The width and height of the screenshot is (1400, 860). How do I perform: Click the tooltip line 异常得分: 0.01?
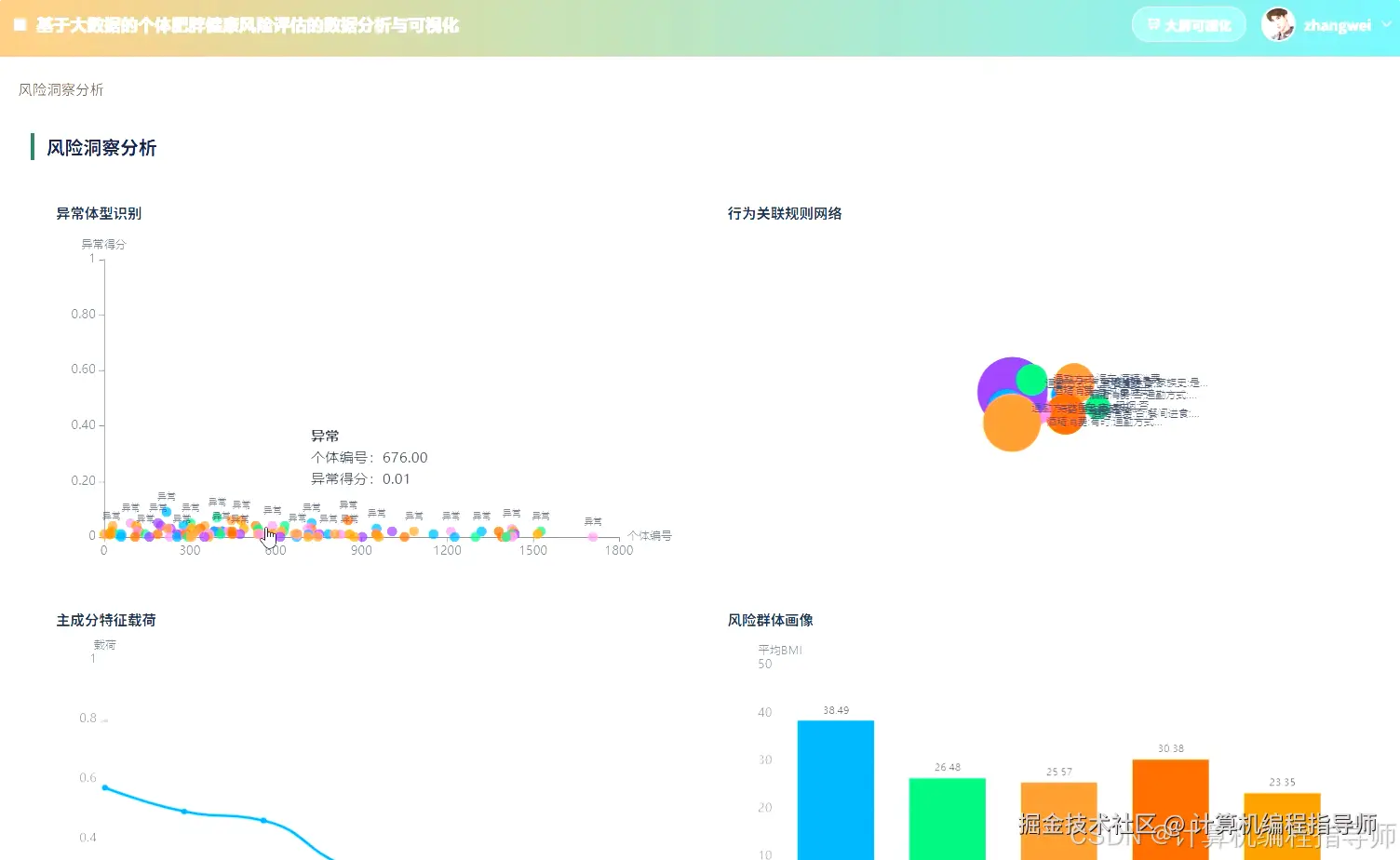click(360, 478)
